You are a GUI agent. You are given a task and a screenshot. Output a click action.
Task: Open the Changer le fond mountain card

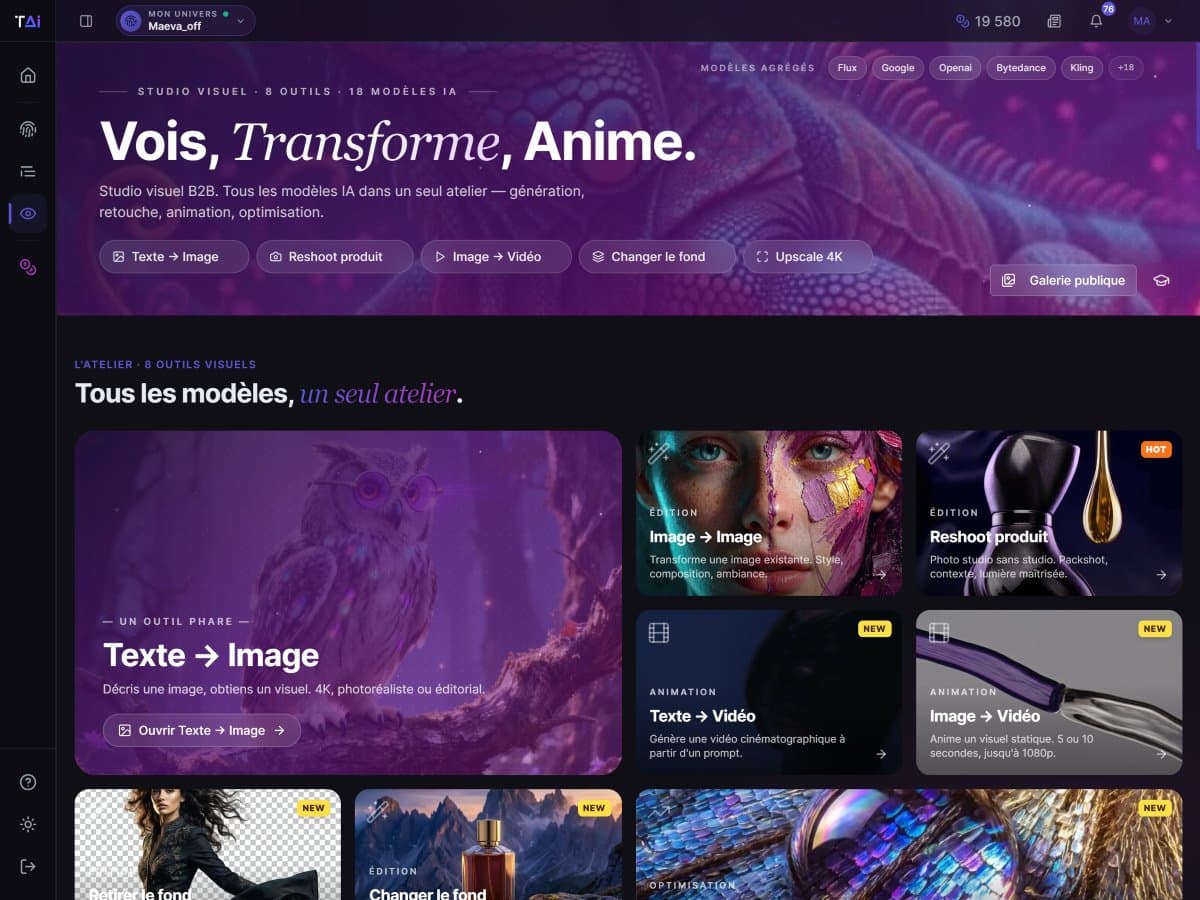(488, 845)
